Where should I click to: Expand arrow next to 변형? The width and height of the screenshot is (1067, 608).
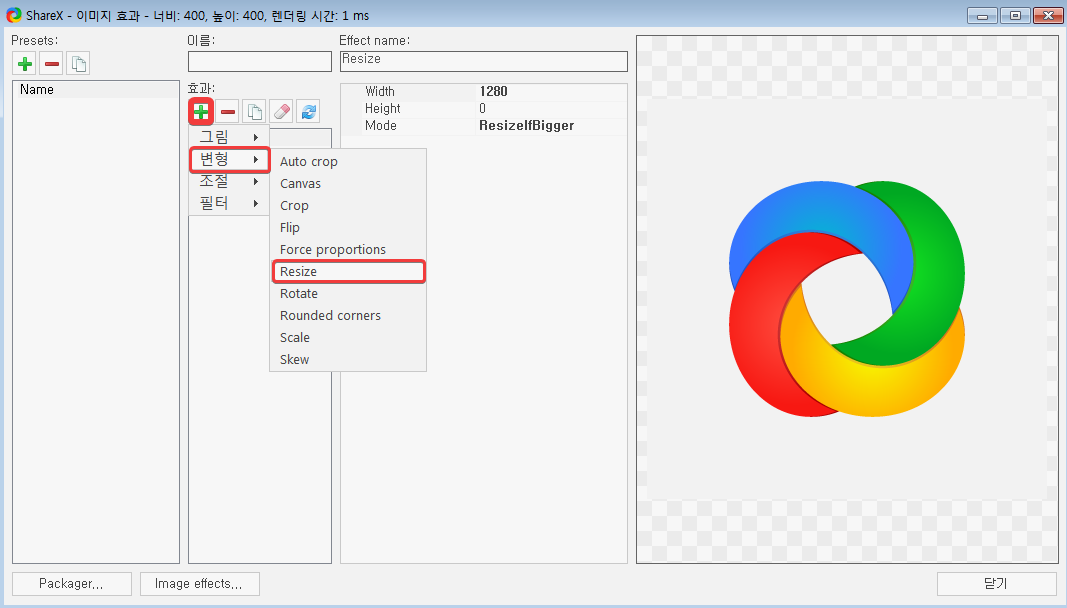(x=256, y=159)
